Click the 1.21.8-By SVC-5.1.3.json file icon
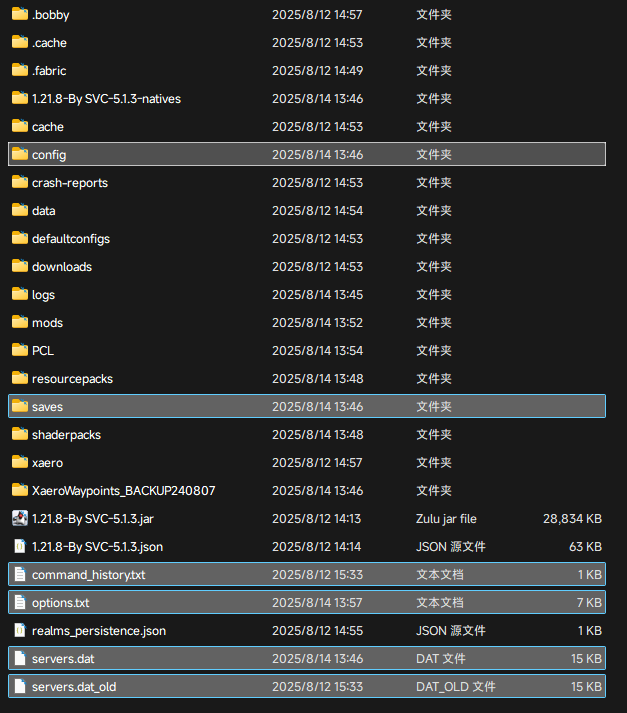Viewport: 627px width, 713px height. (20, 547)
